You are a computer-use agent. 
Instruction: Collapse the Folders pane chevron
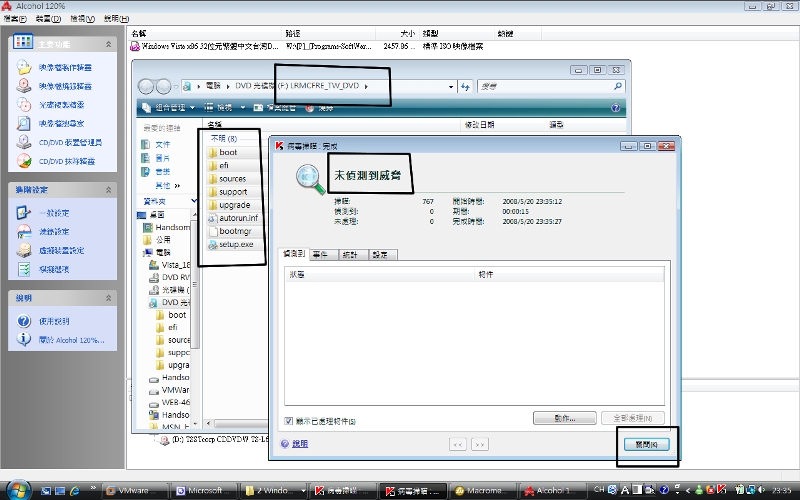(x=193, y=201)
